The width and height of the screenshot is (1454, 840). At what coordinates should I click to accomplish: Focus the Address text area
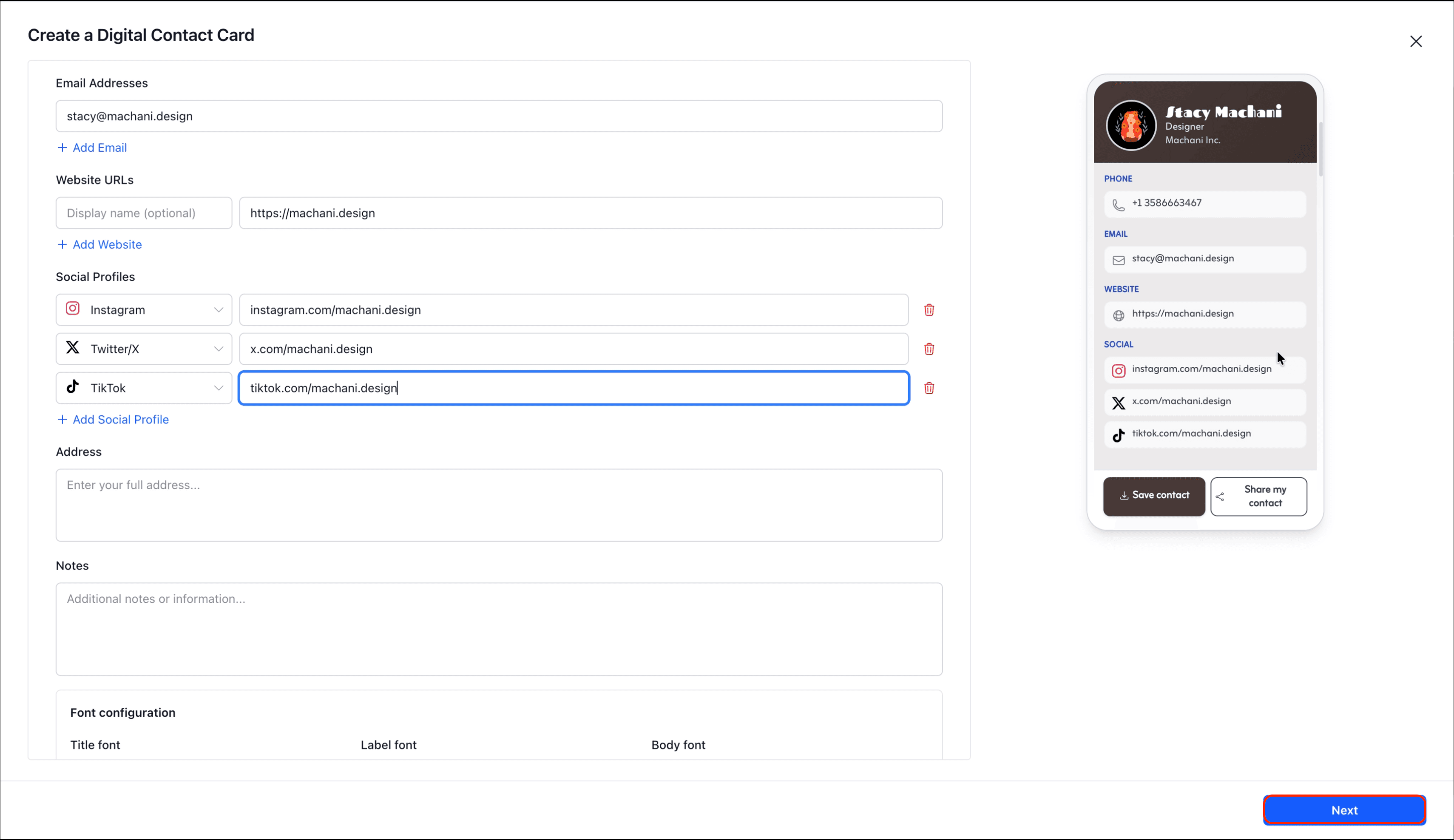499,505
